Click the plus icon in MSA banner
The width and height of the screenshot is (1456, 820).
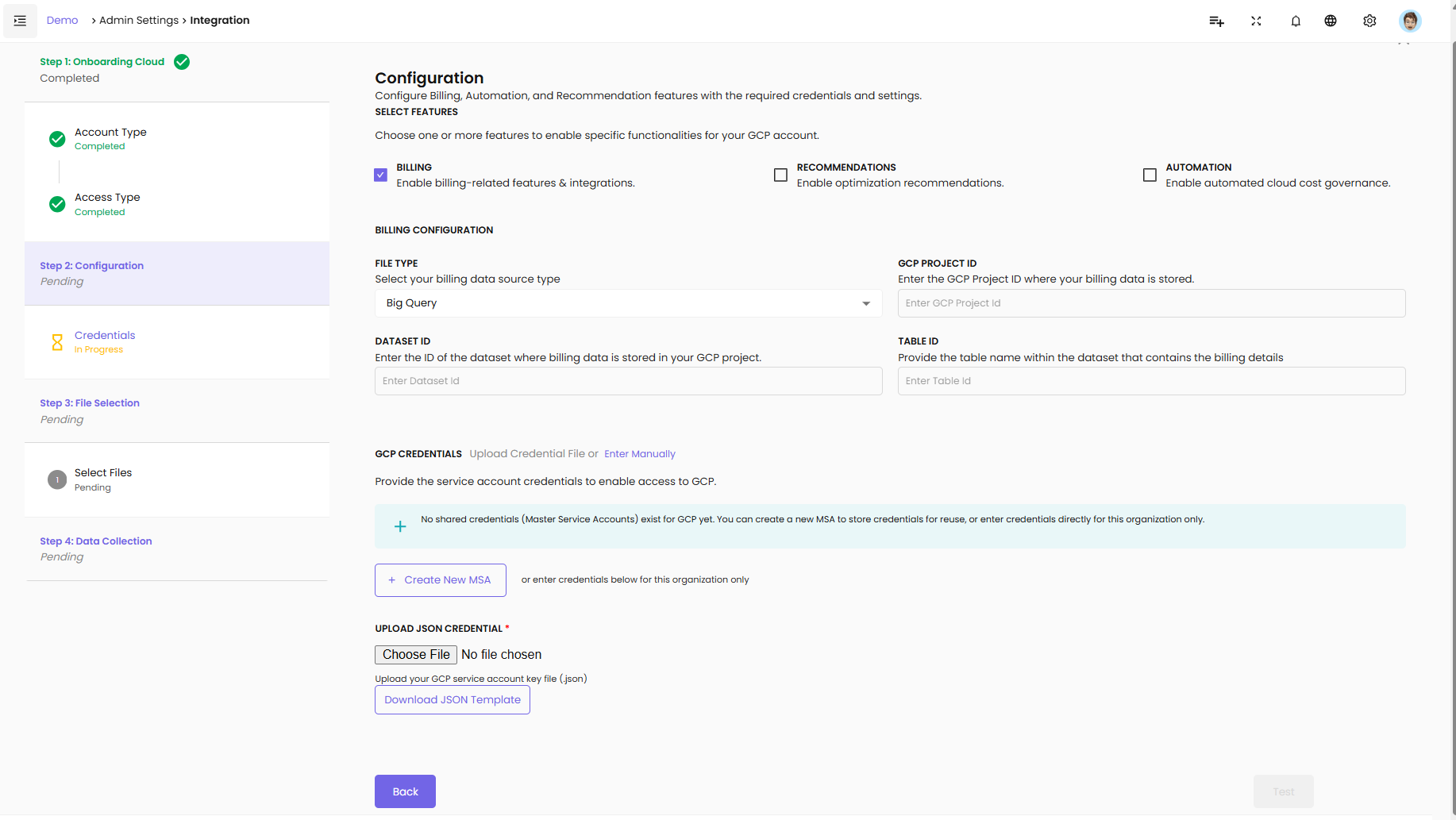click(x=400, y=526)
